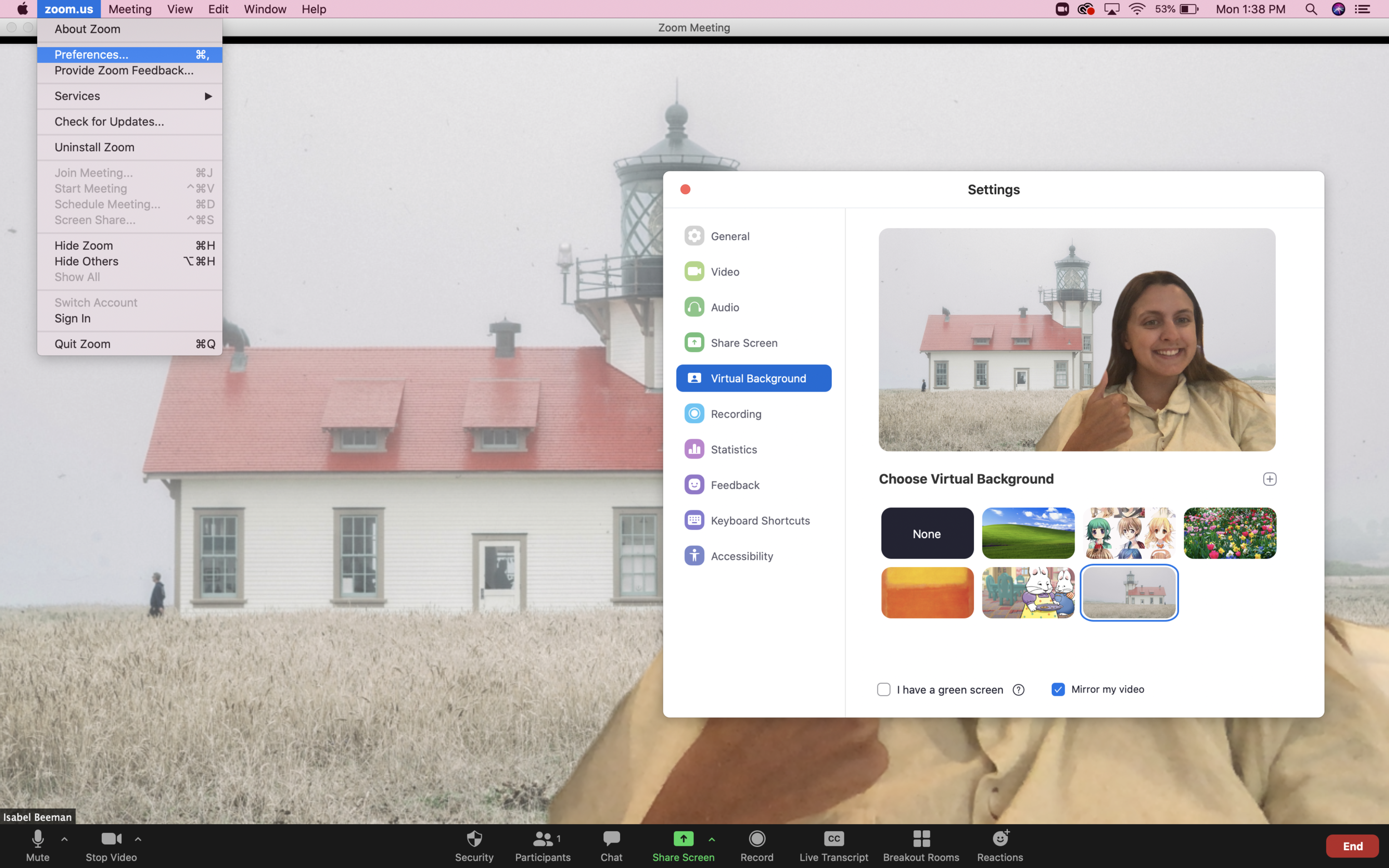Uncheck the 'Mirror my video' checkbox
Image resolution: width=1389 pixels, height=868 pixels.
[1058, 690]
